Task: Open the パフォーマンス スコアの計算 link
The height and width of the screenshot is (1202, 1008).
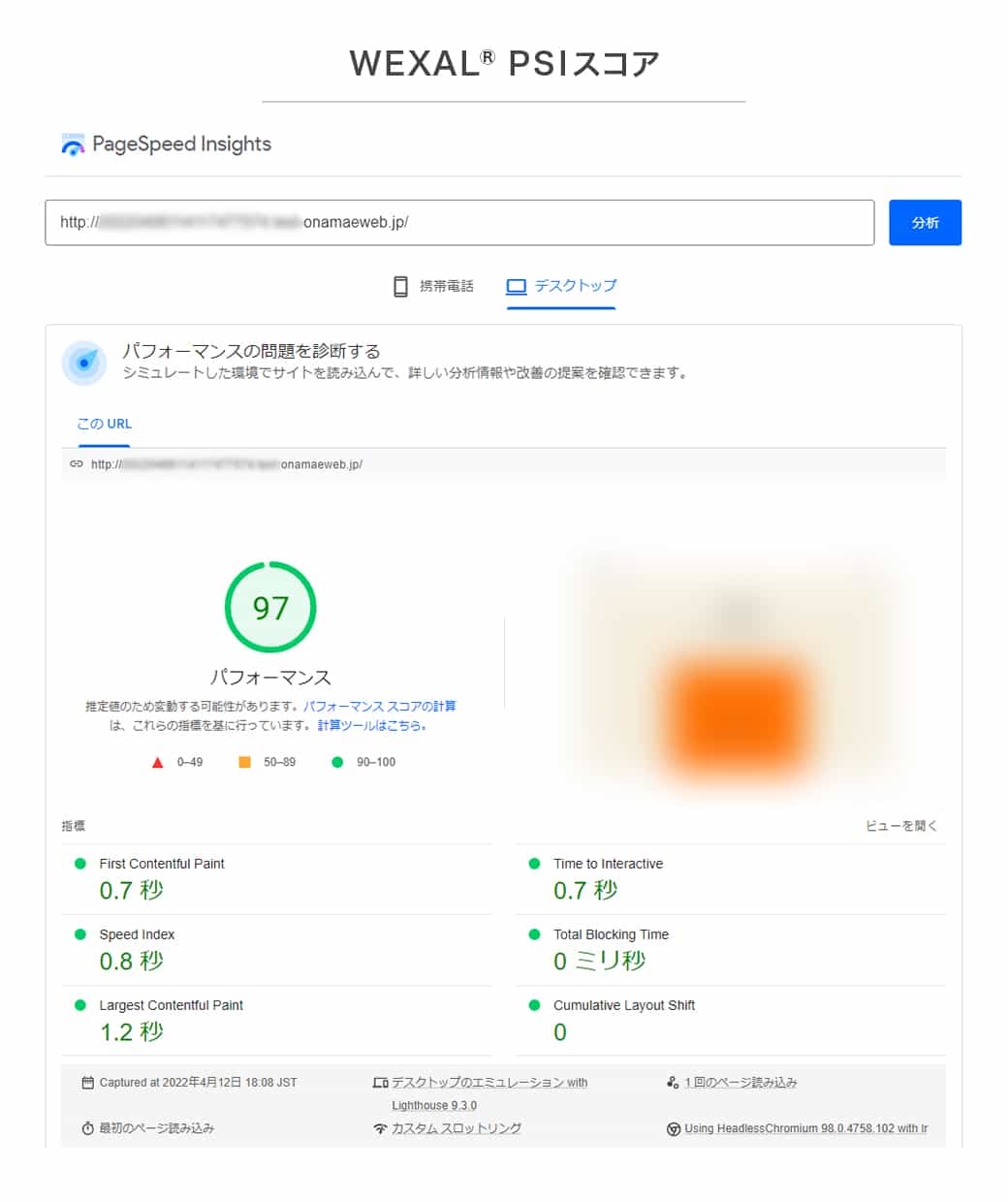Action: coord(380,707)
